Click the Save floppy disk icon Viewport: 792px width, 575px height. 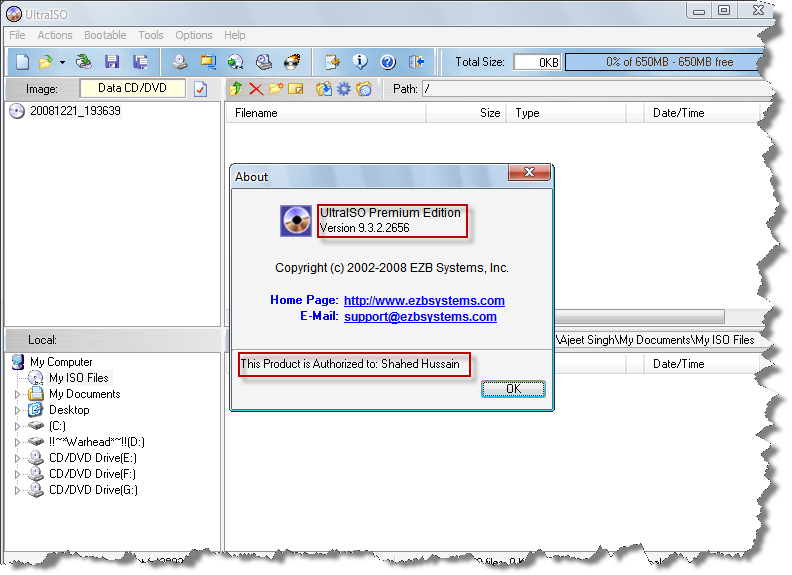112,62
